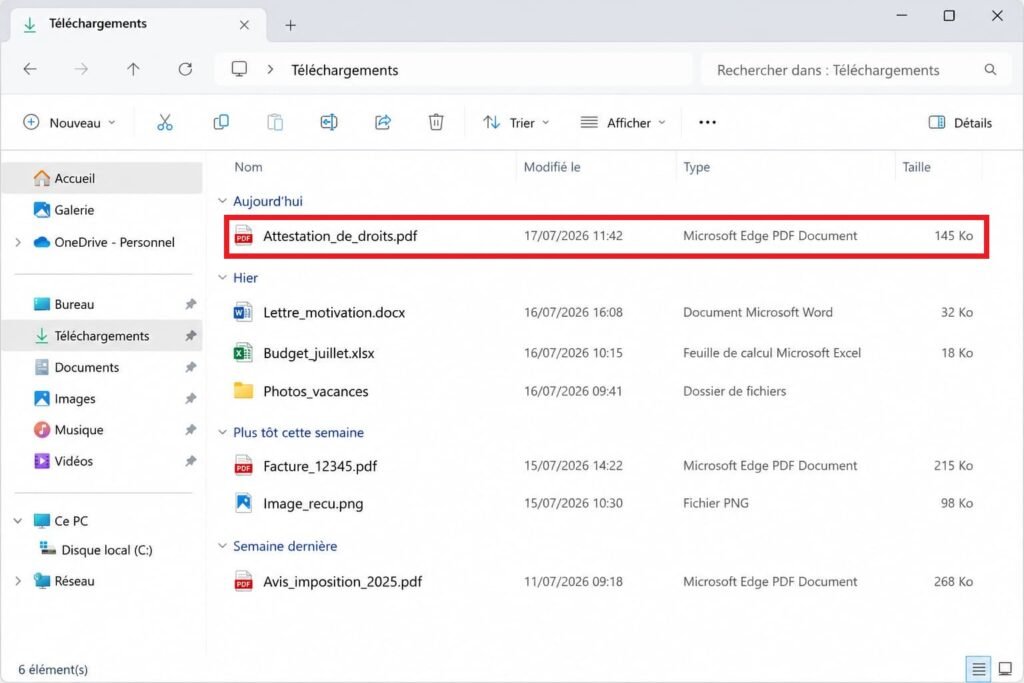Collapse the Ce PC tree node
This screenshot has width=1024, height=683.
click(18, 521)
